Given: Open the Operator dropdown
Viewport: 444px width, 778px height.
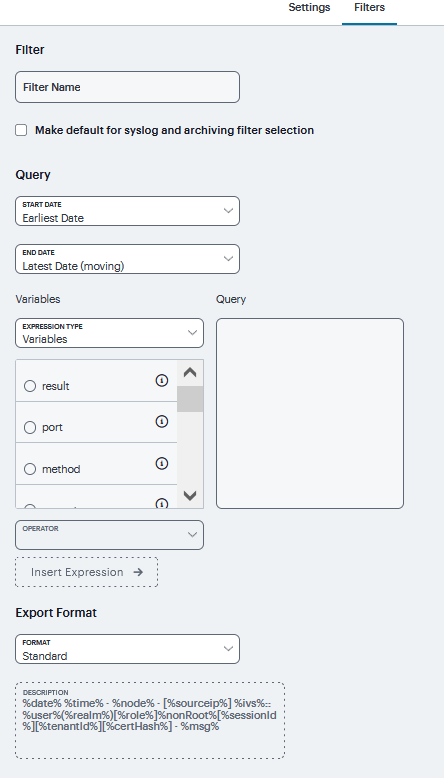Looking at the screenshot, I should [110, 535].
